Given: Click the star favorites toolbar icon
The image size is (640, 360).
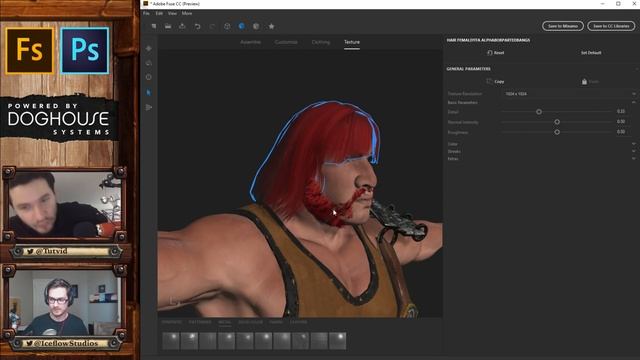Looking at the screenshot, I should click(x=271, y=26).
